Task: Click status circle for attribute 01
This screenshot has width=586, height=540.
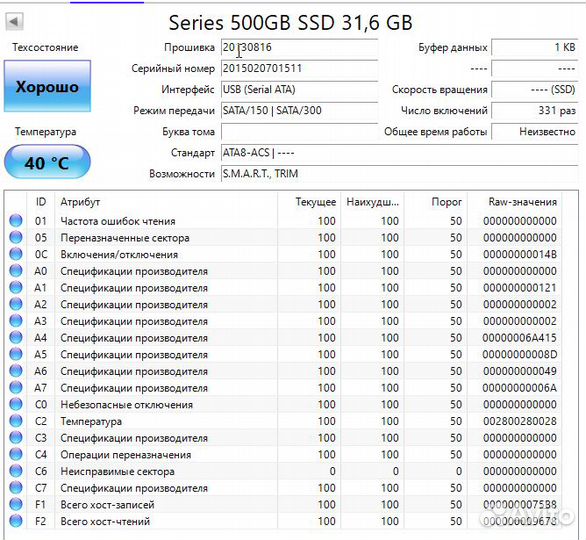Action: tap(16, 221)
